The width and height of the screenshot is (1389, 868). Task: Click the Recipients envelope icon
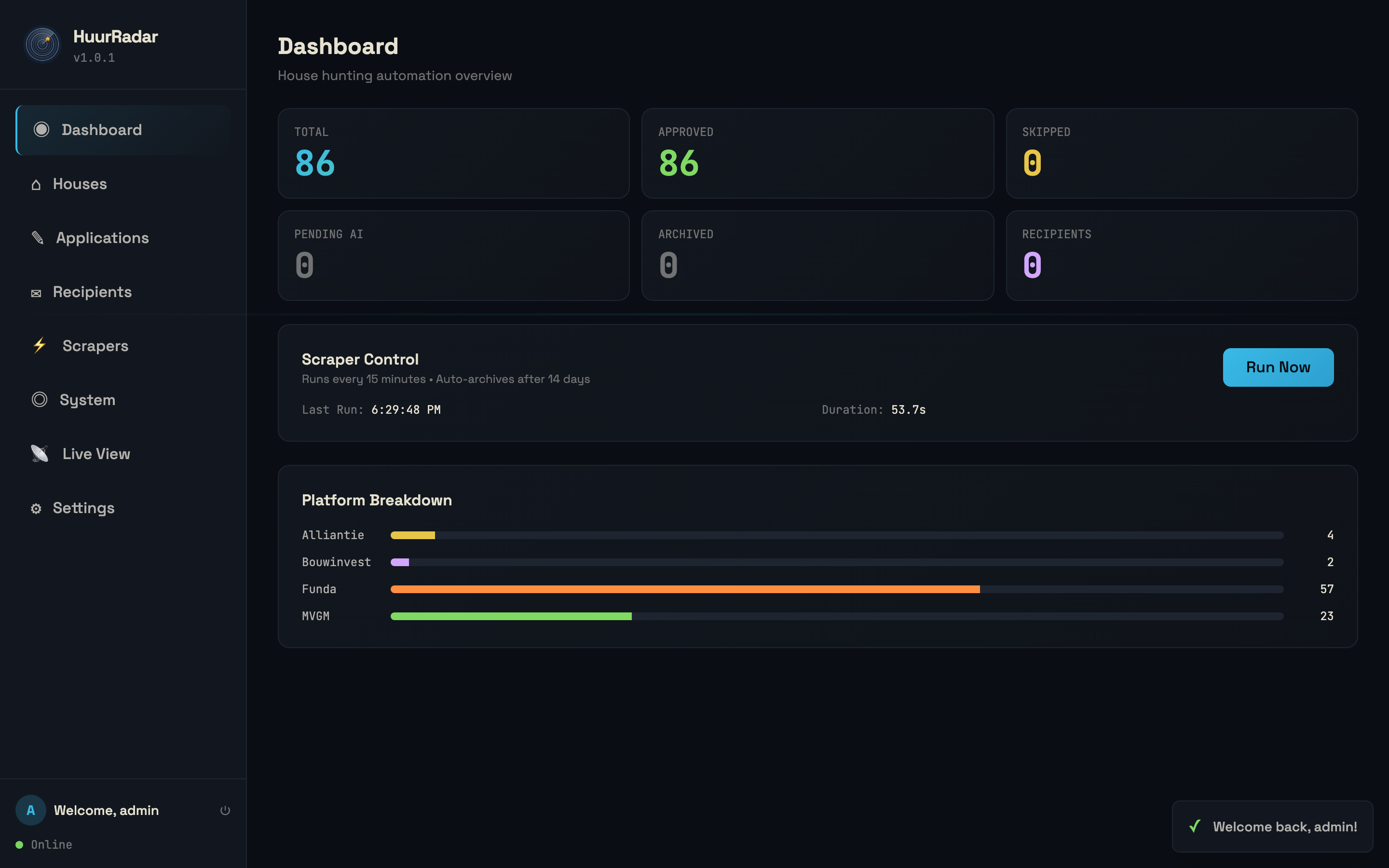tap(36, 293)
